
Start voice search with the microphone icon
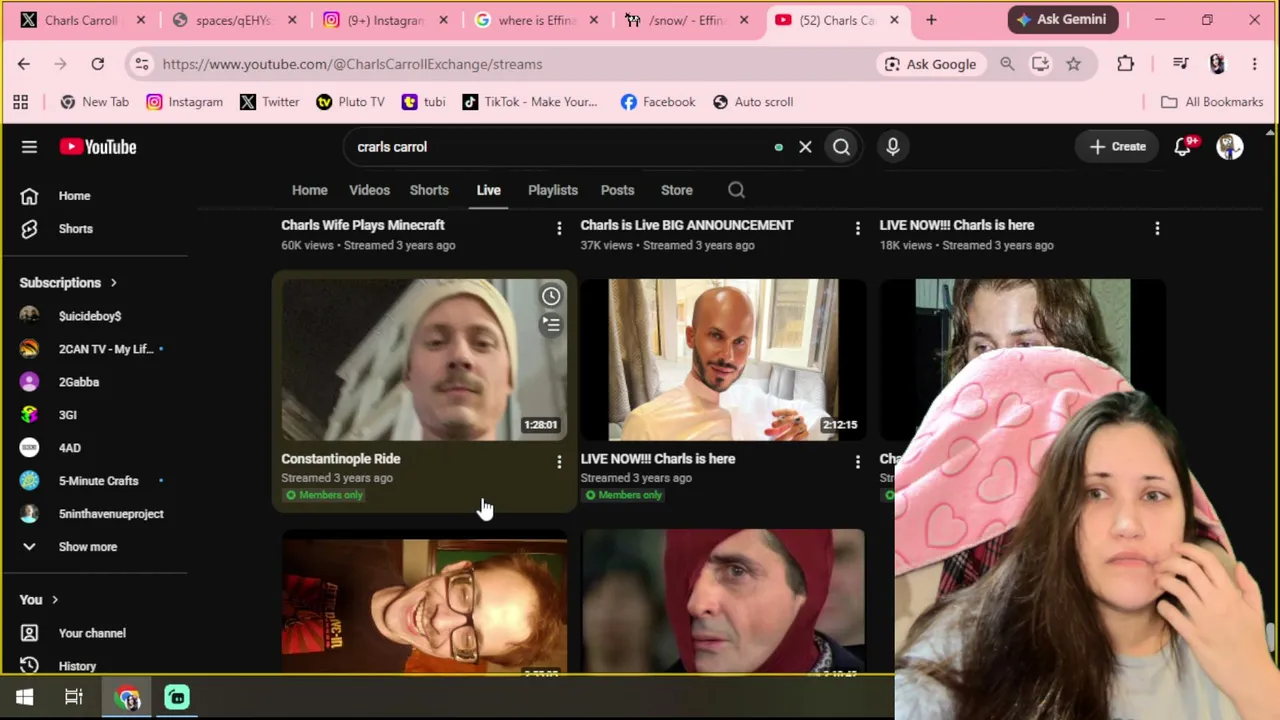coord(893,147)
